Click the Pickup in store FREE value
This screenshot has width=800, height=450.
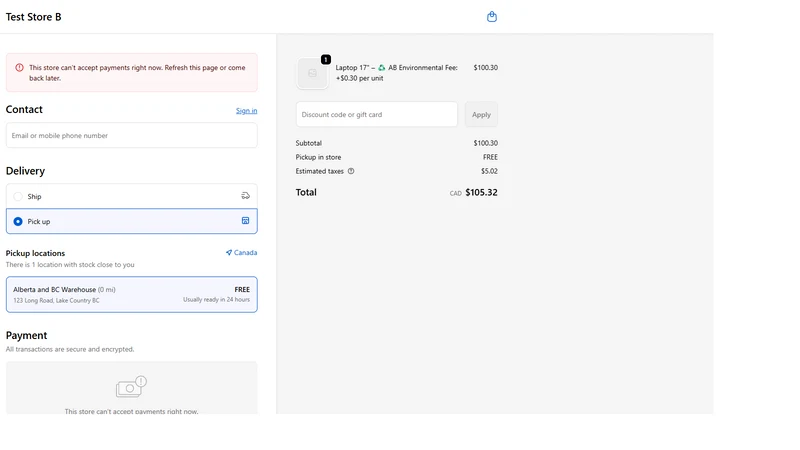(x=490, y=157)
